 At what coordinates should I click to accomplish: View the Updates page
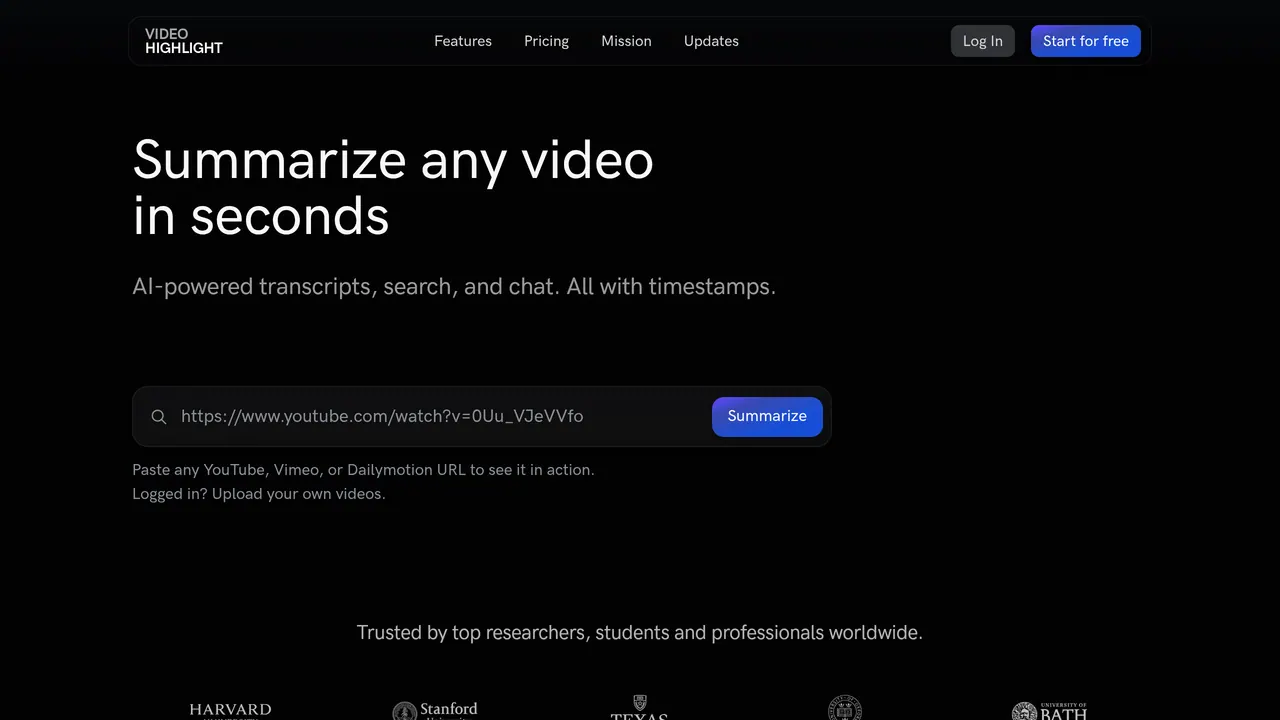pyautogui.click(x=711, y=41)
